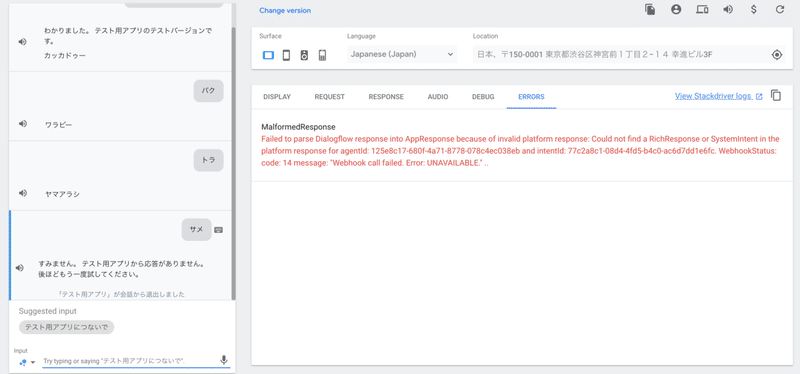Click the keyboard icon next to サメ
Viewport: 800px width, 374px height.
[x=218, y=230]
